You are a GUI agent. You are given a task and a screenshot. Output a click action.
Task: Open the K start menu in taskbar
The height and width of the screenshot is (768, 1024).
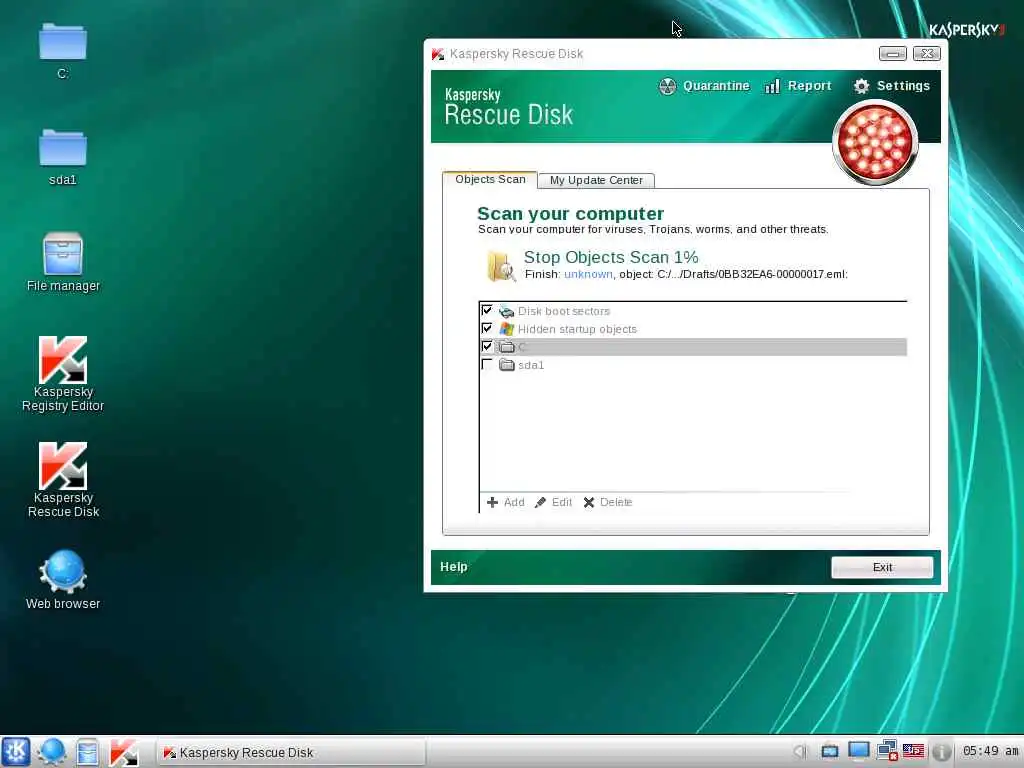(x=16, y=752)
